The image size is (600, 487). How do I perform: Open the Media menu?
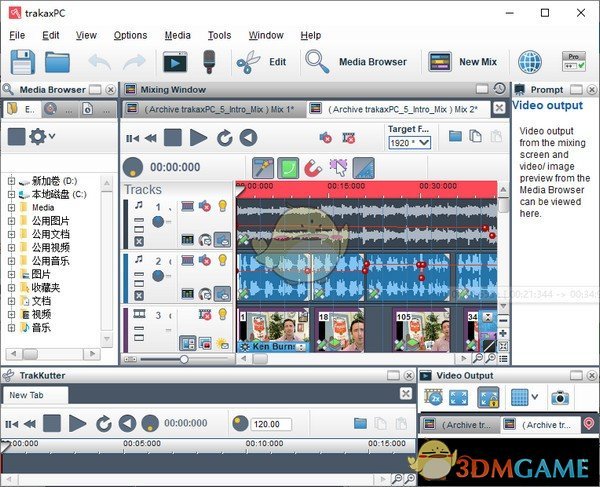point(178,35)
